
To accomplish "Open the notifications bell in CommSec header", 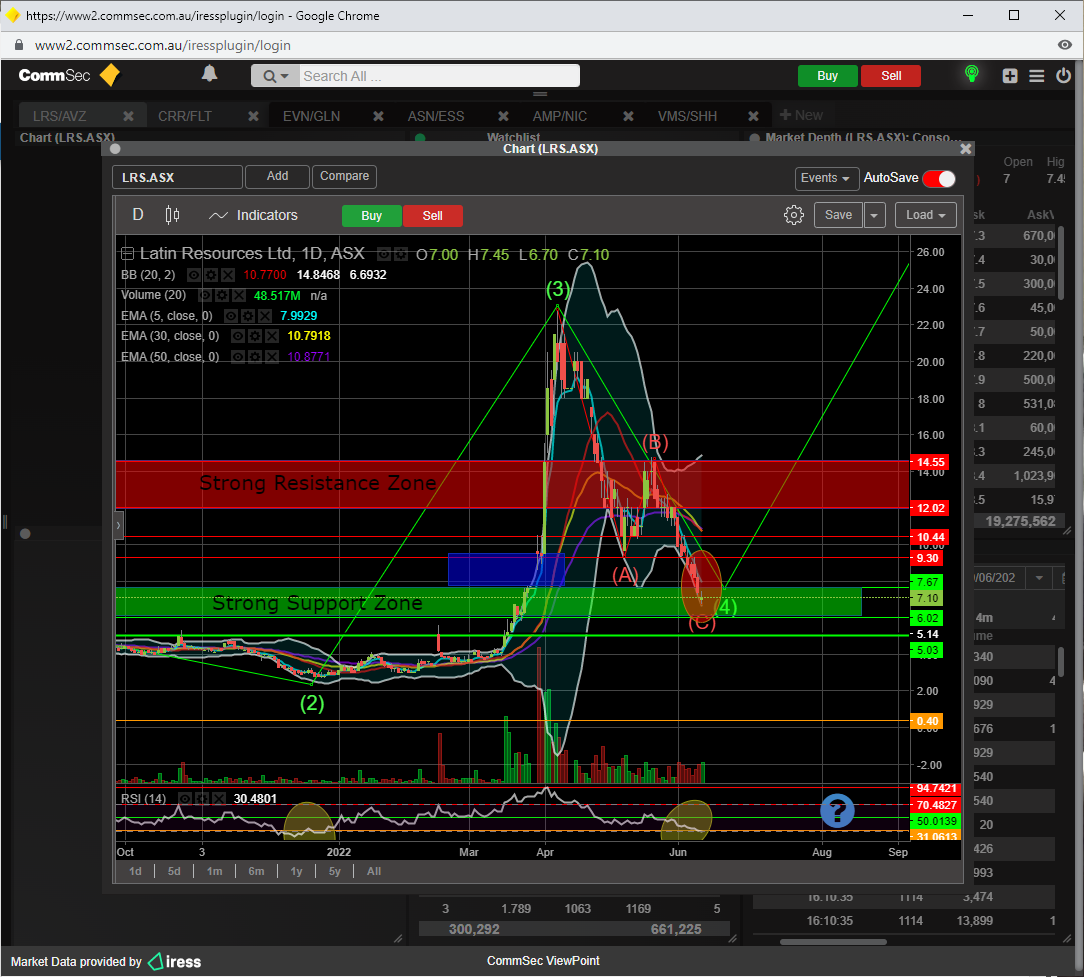I will tap(209, 75).
